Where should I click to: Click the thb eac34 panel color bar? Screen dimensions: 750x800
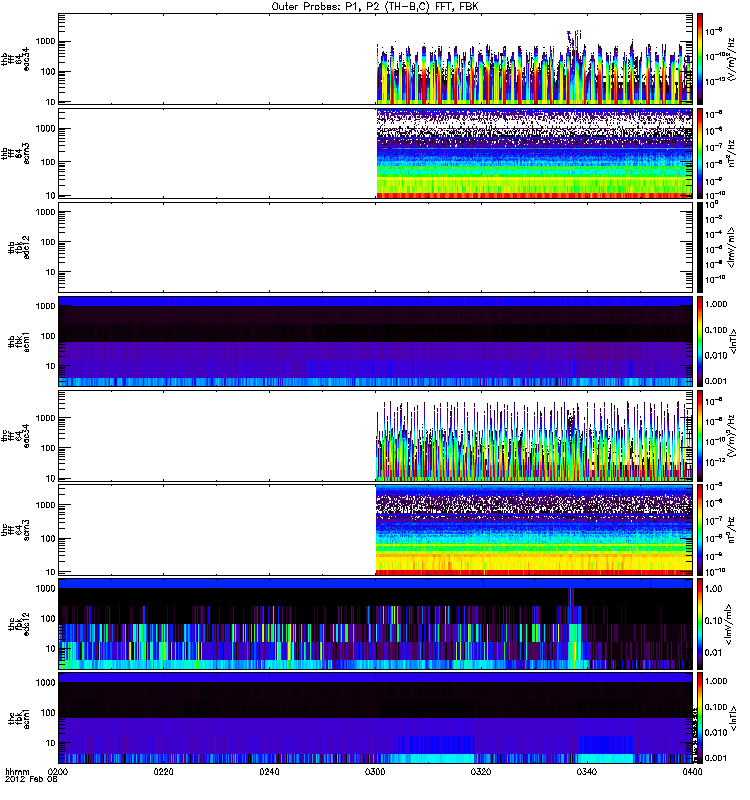click(x=700, y=59)
